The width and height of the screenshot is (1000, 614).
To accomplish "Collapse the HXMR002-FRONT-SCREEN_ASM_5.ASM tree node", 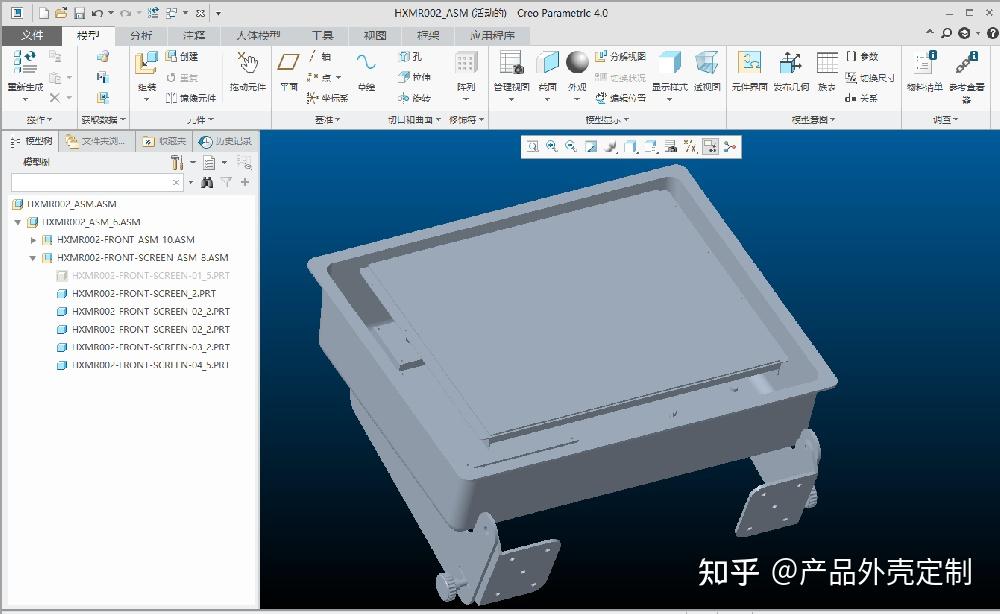I will 33,258.
